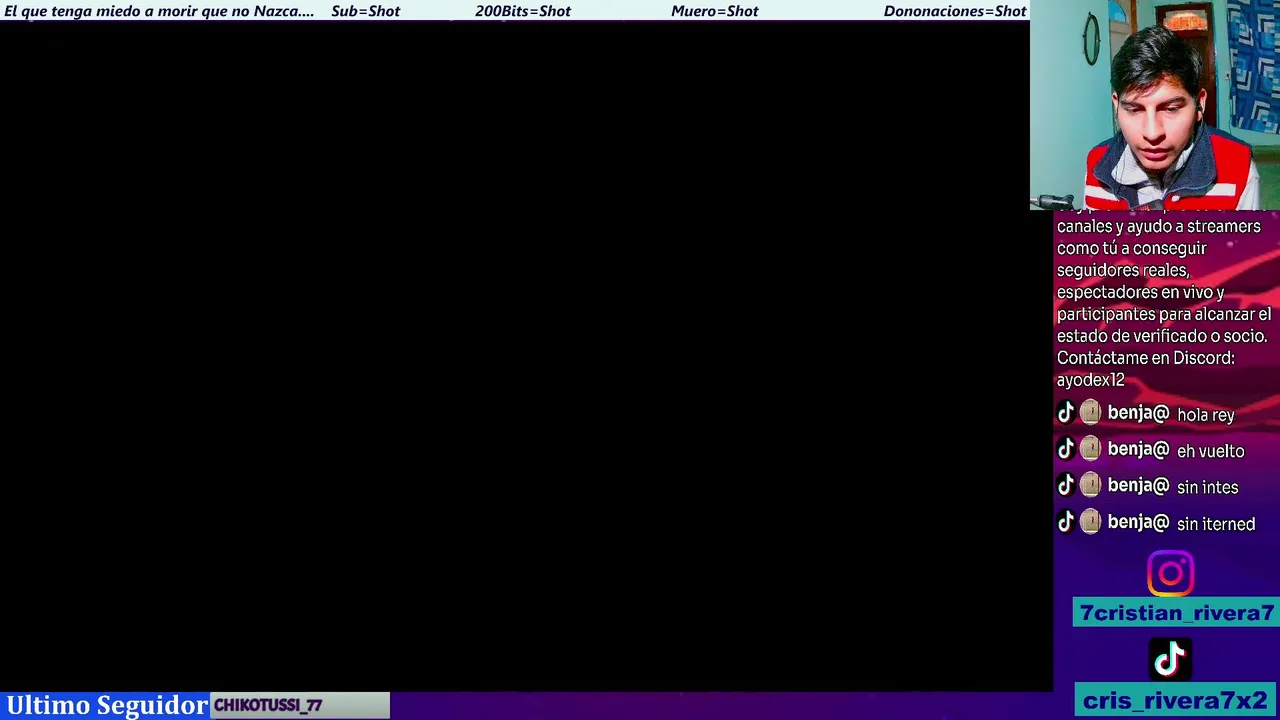Click TikTok icon beside 'sin intes' message
Screen dimensions: 1280x720
[x=1066, y=485]
